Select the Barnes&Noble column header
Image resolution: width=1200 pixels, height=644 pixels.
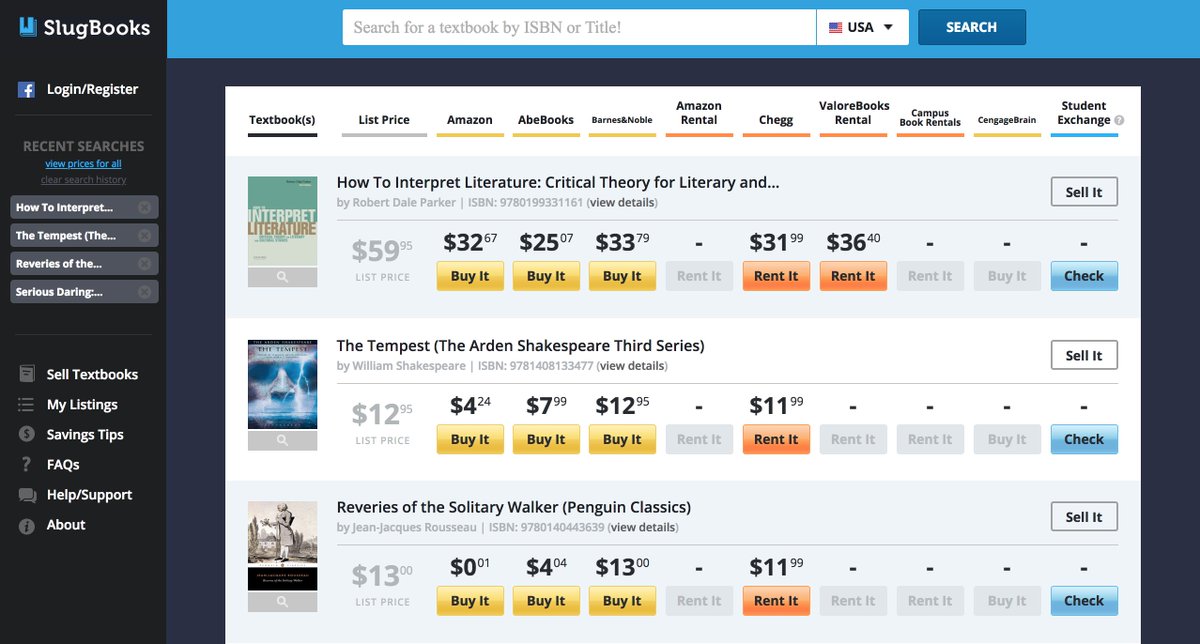[622, 120]
